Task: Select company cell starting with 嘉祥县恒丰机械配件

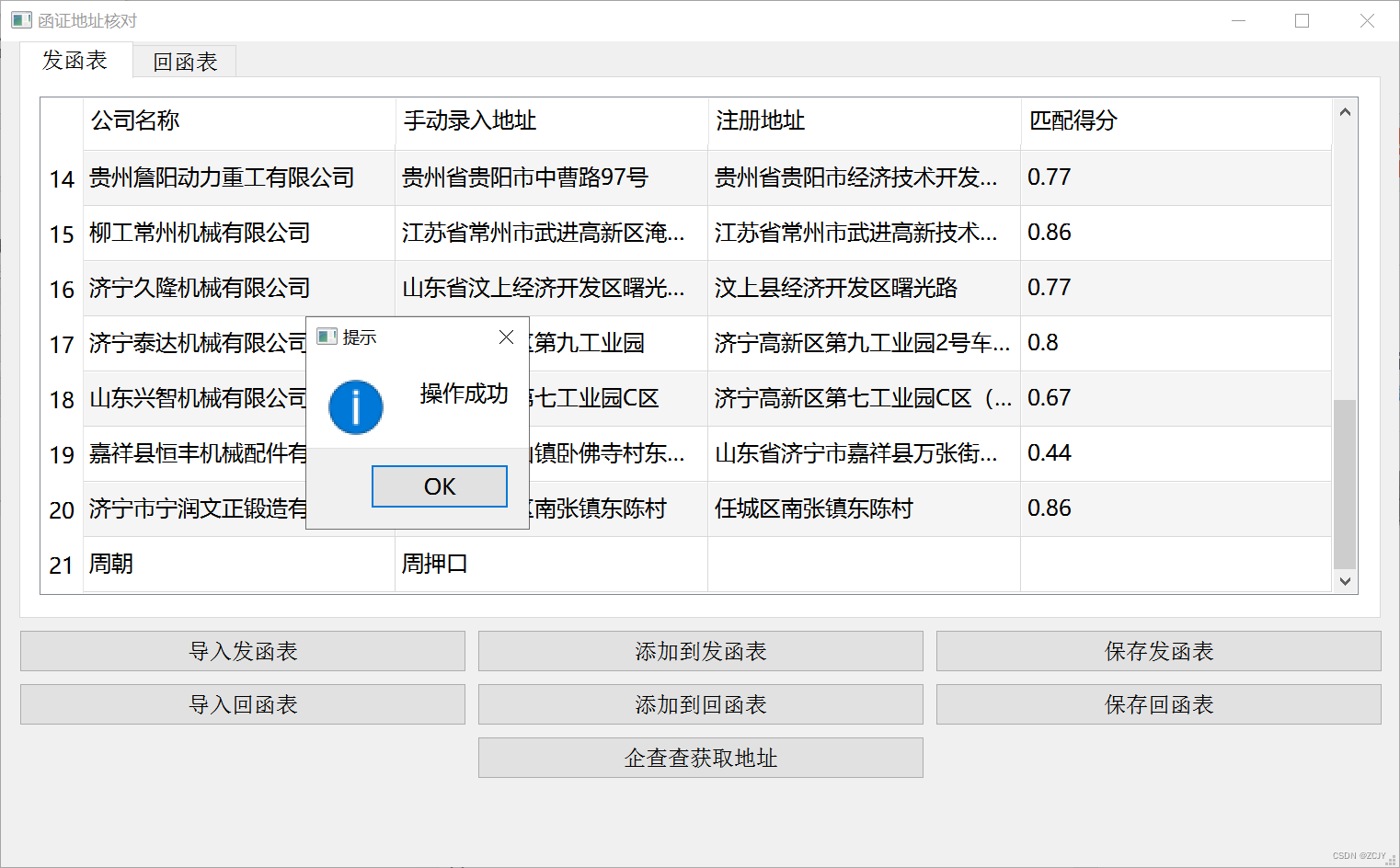Action: tap(195, 454)
